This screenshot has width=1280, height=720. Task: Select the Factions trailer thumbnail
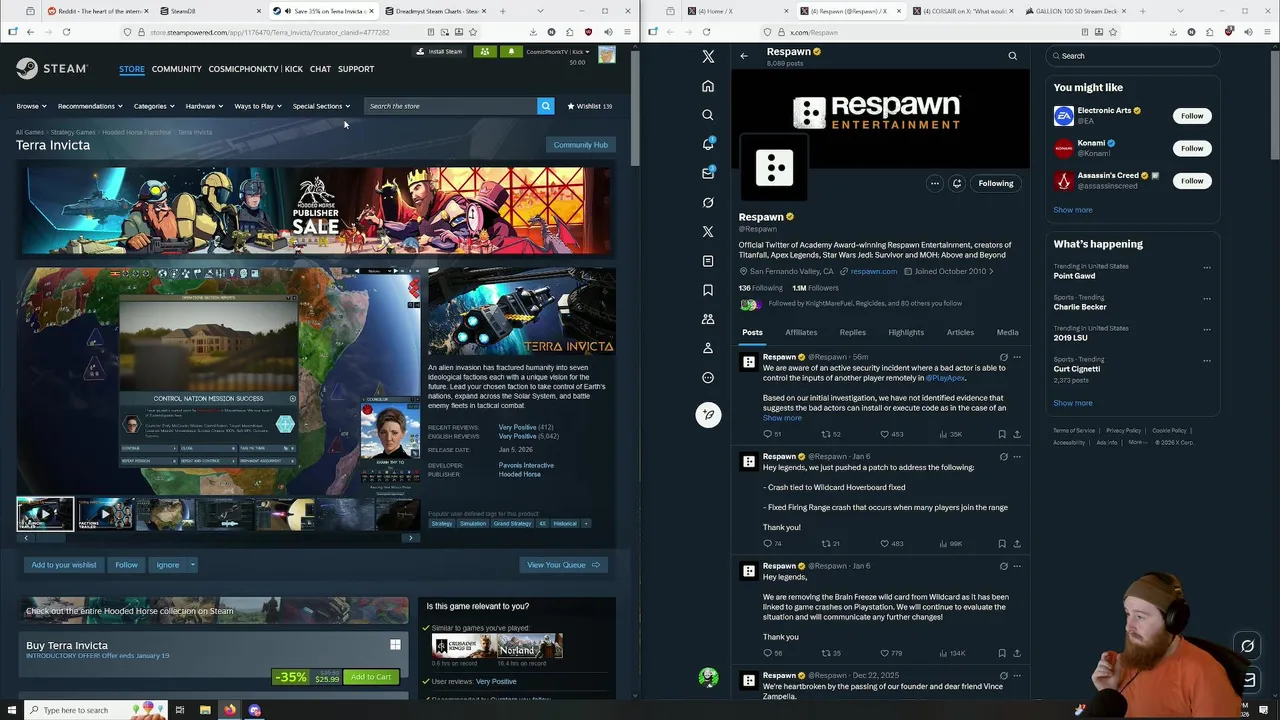105,514
